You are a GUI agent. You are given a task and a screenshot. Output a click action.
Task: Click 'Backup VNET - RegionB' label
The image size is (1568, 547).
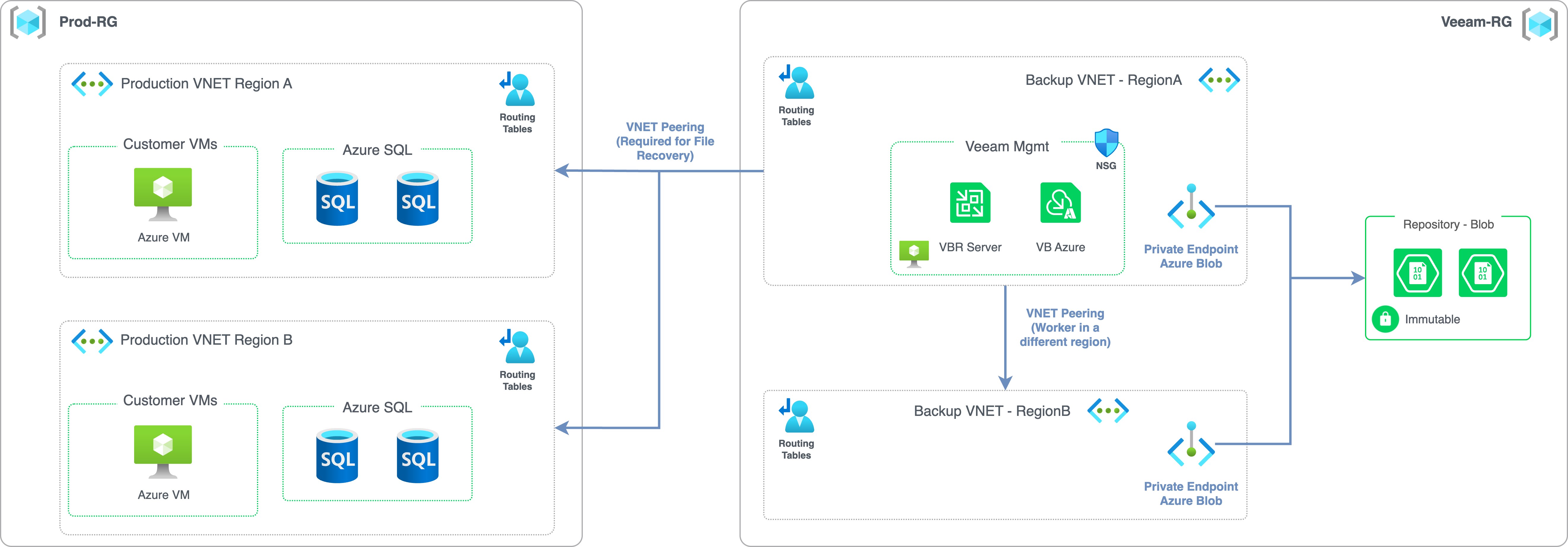(x=992, y=411)
